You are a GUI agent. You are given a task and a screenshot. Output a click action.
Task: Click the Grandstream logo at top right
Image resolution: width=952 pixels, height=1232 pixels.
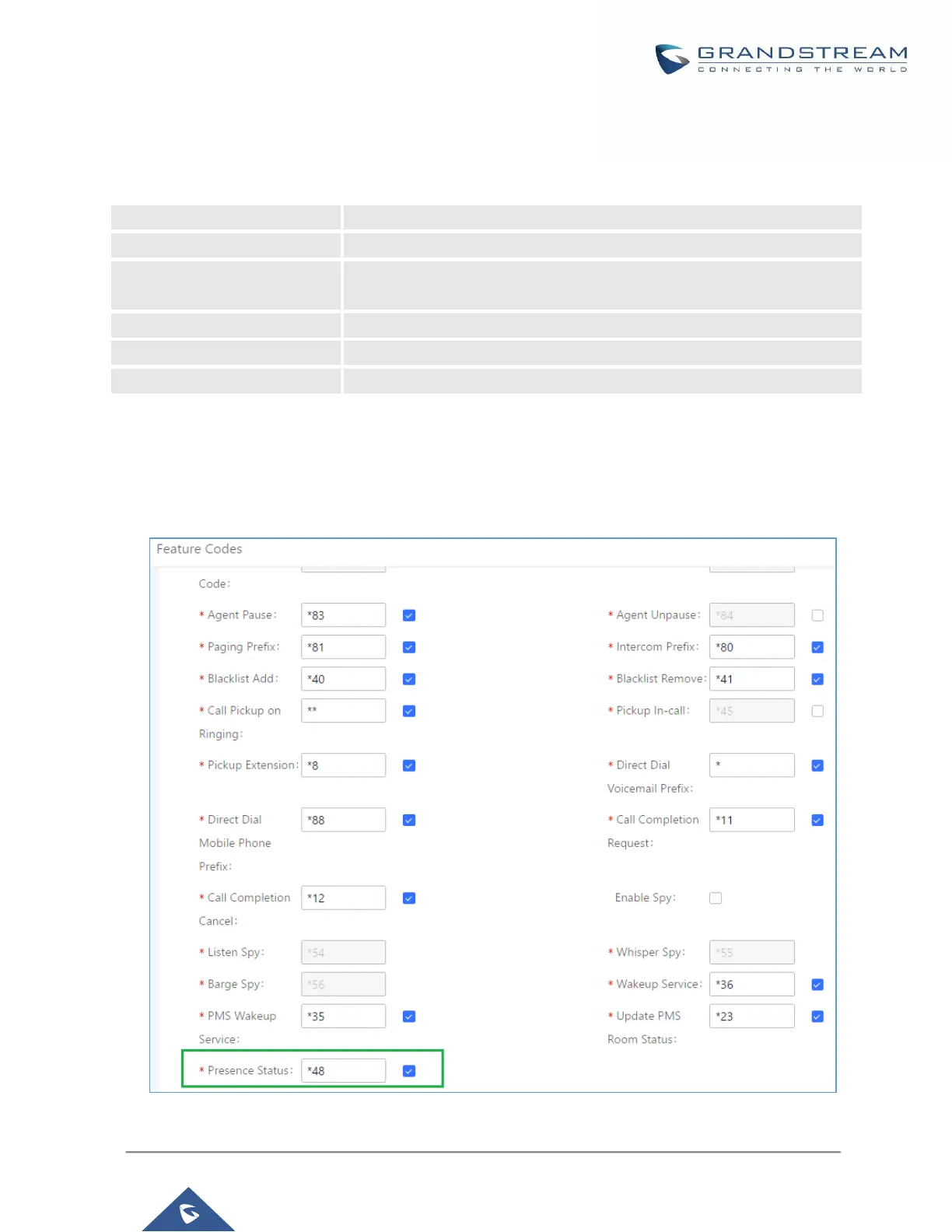tap(781, 59)
